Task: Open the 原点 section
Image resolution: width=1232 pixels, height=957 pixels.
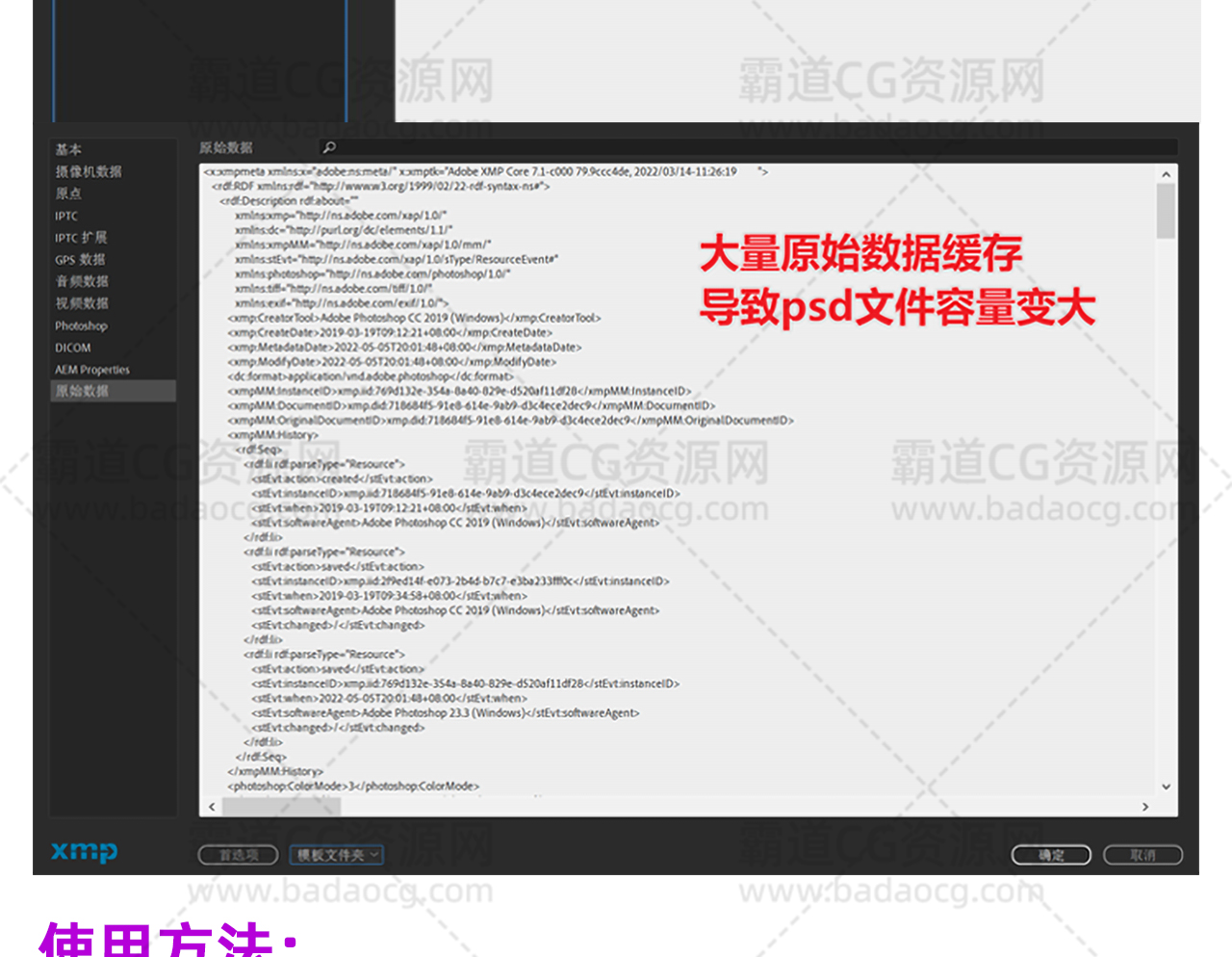Action: tap(68, 194)
